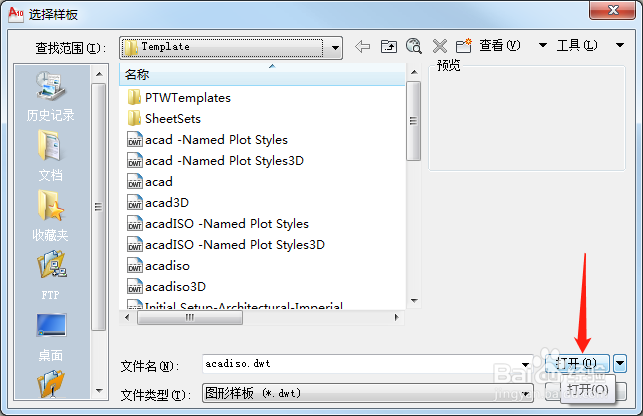Open the 查看(V) menu
The height and width of the screenshot is (416, 643).
click(499, 45)
